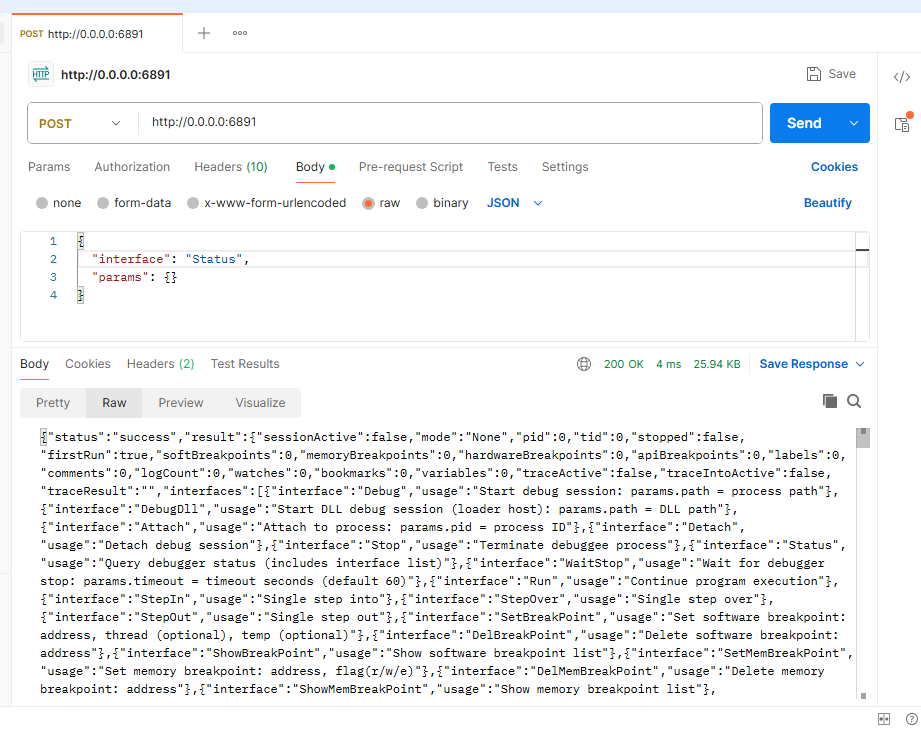The width and height of the screenshot is (921, 729).
Task: Select the form-data body type
Action: pos(103,203)
